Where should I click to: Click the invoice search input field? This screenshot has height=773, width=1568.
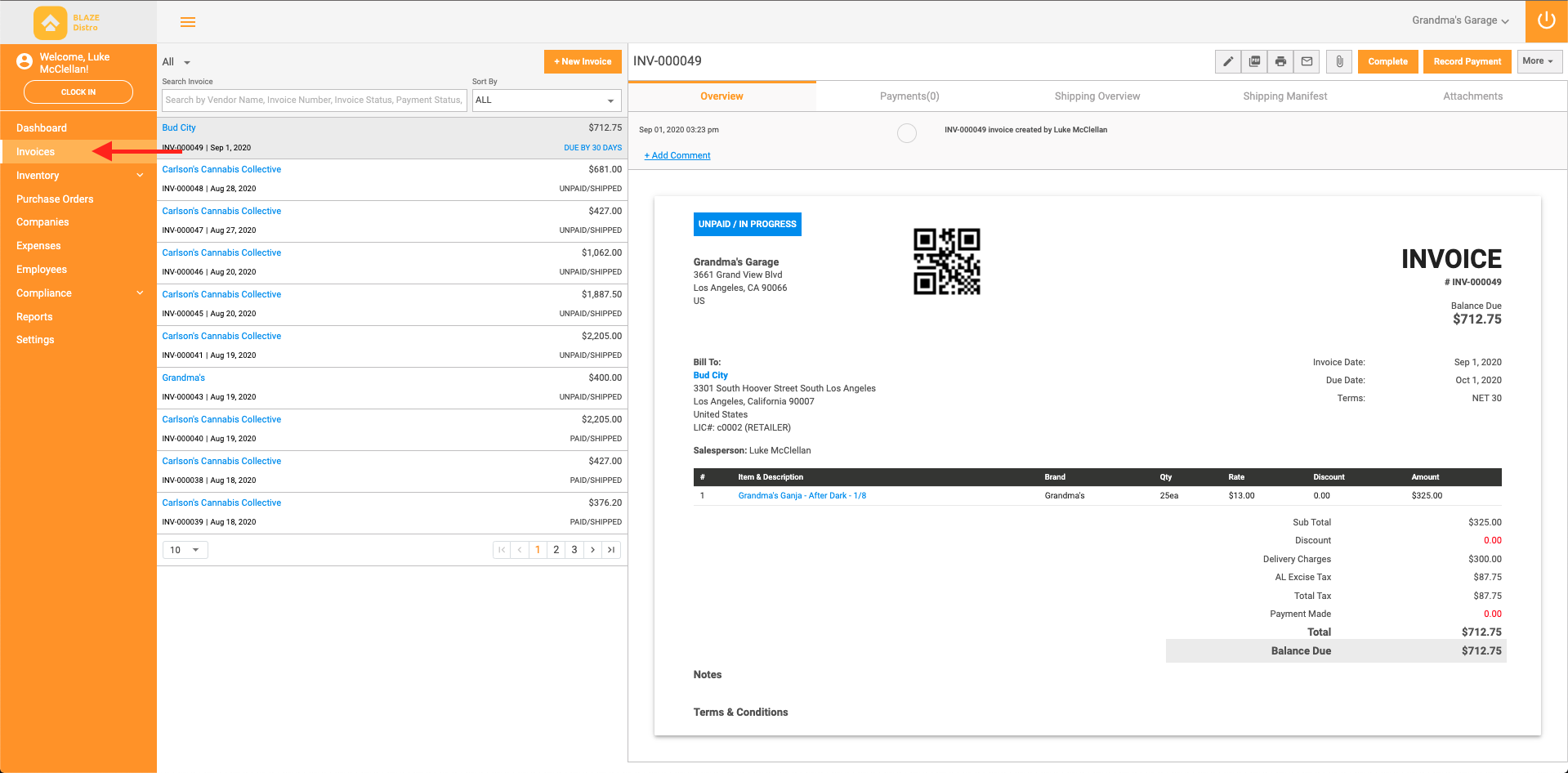[314, 100]
